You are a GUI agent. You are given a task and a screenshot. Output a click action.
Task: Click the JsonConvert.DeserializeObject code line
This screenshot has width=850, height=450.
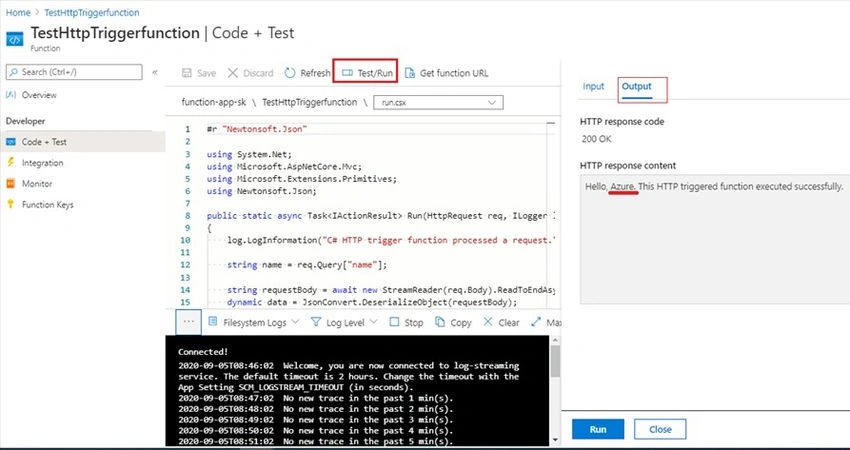click(372, 302)
